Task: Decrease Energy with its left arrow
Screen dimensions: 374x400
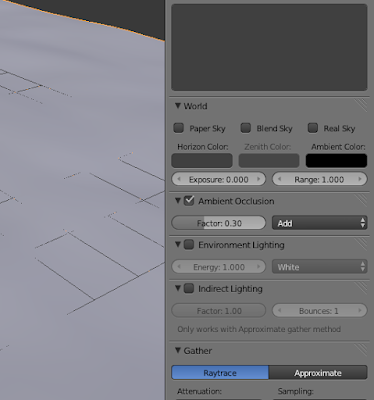Action: (x=179, y=267)
